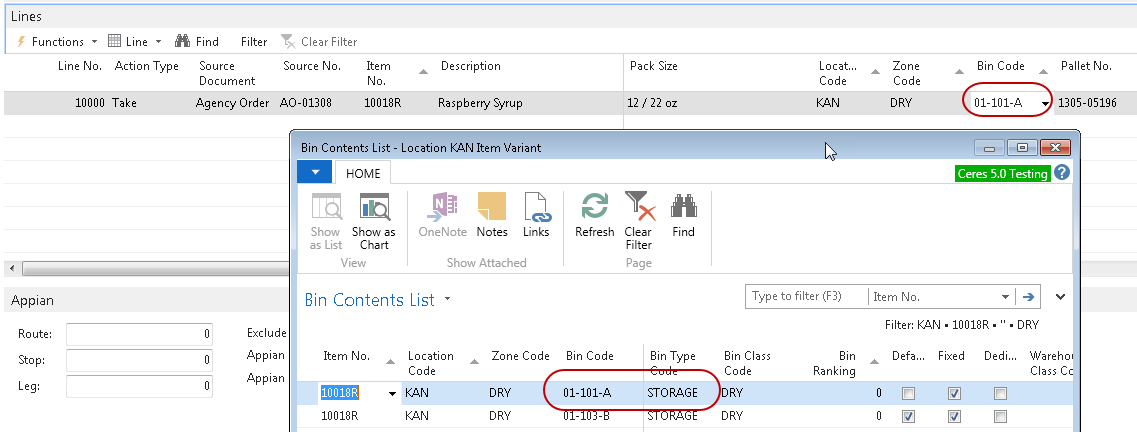1137x432 pixels.
Task: Click Clear Filter in ribbon
Action: [x=638, y=220]
